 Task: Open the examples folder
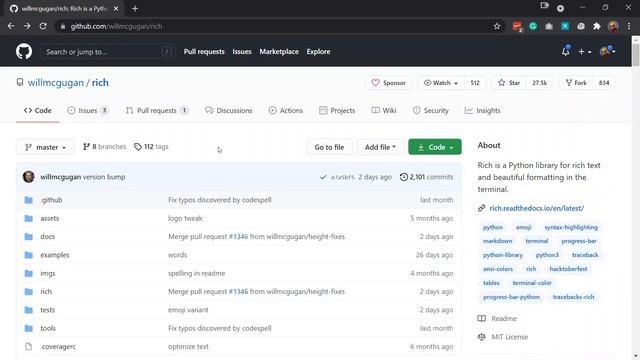click(55, 255)
